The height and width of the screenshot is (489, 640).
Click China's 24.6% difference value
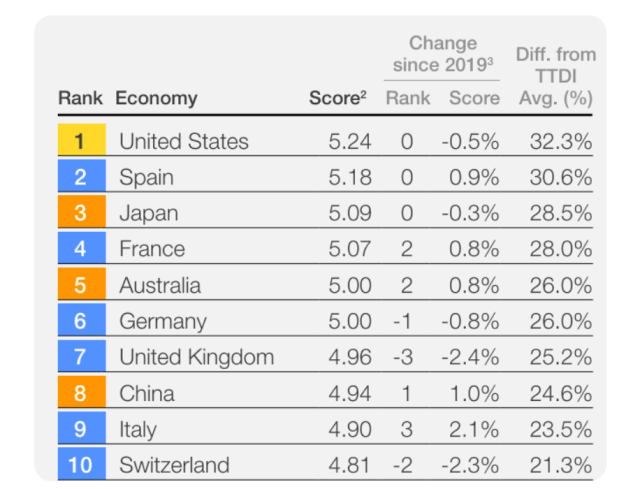pyautogui.click(x=561, y=393)
